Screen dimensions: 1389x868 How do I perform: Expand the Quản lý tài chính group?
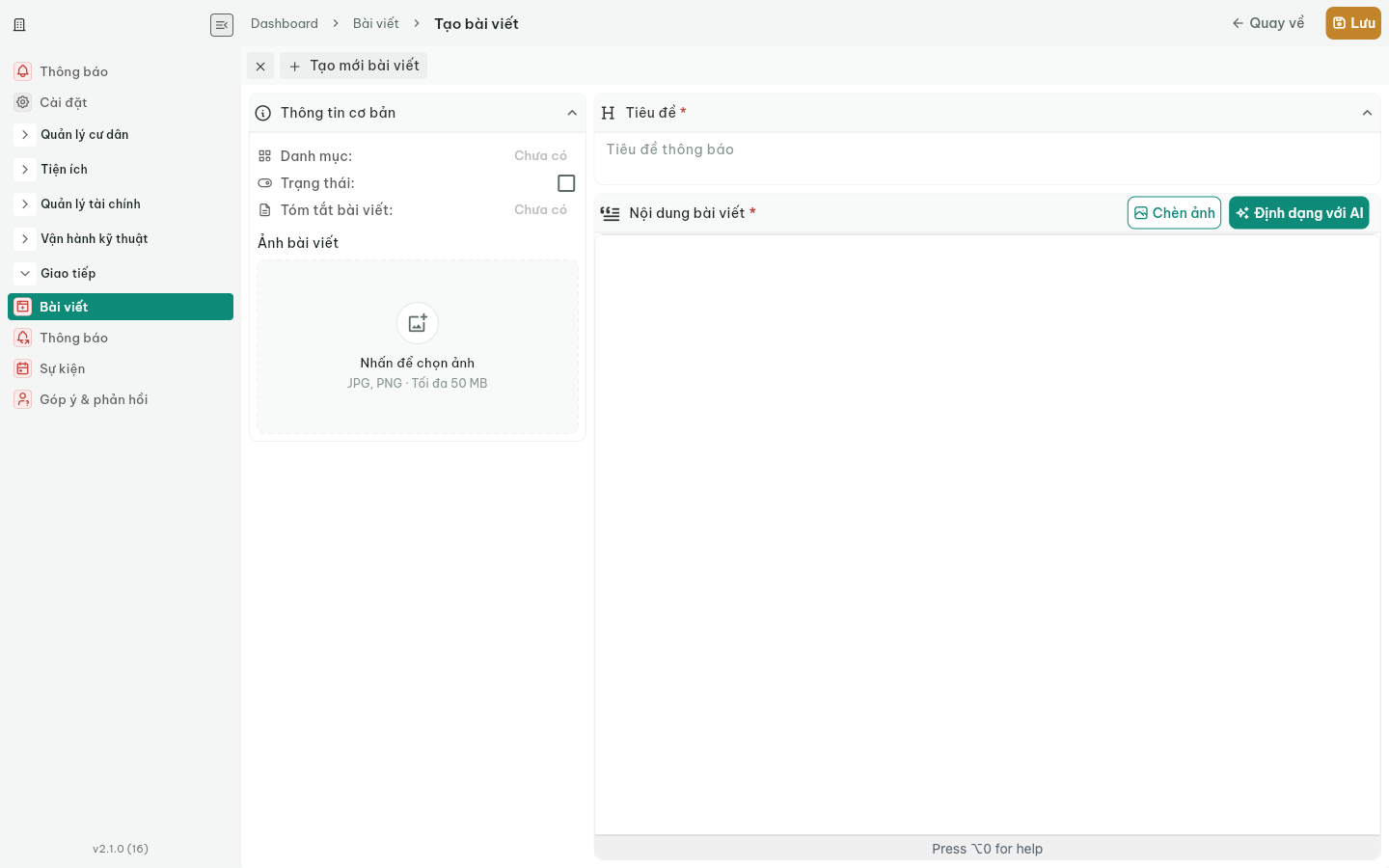click(x=25, y=204)
